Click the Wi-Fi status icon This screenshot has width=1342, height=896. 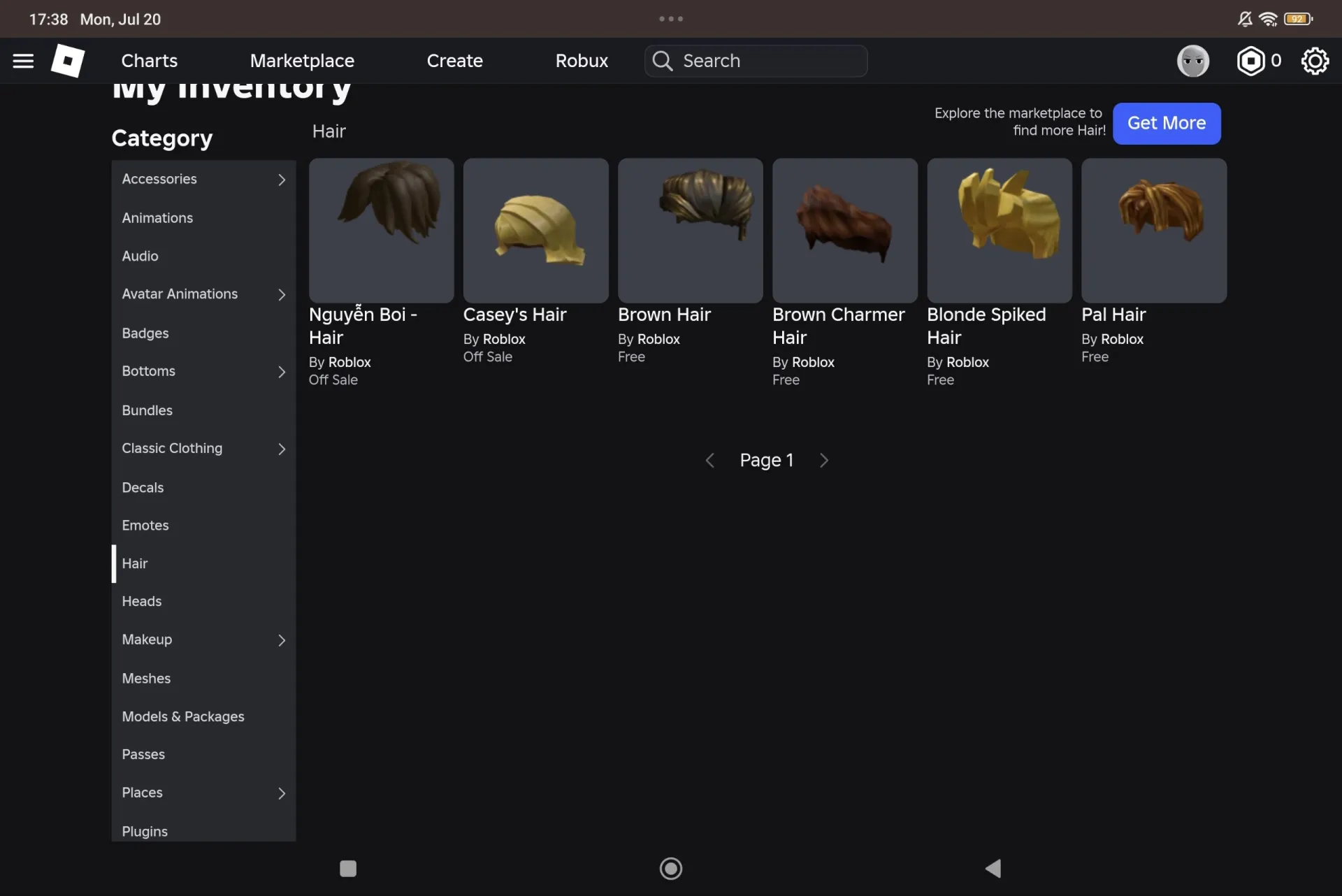[x=1268, y=19]
